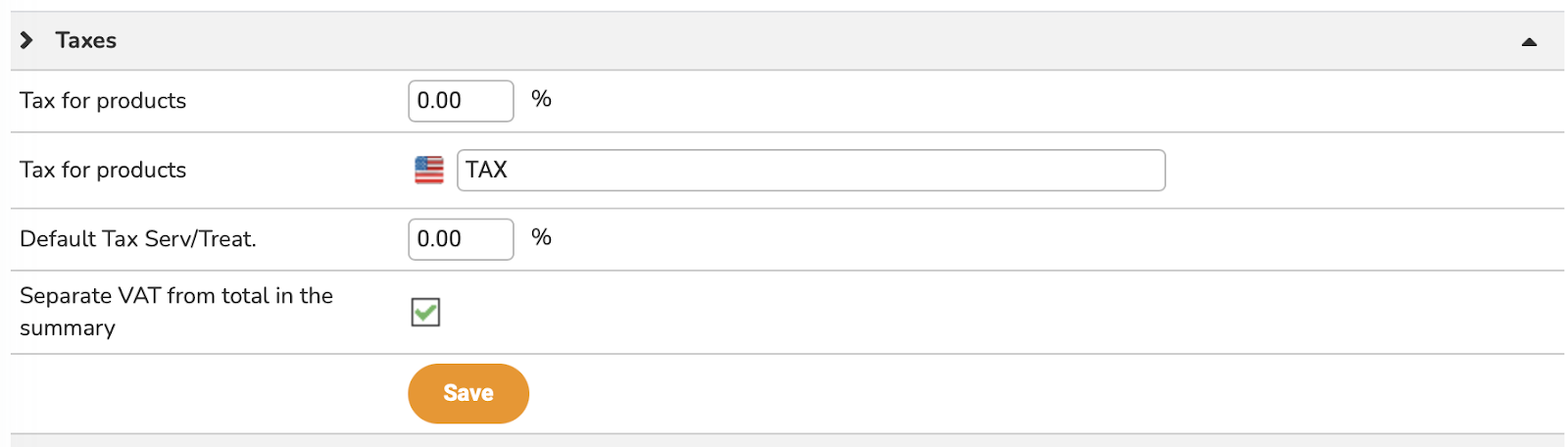Click the TAX name text field
The height and width of the screenshot is (447, 1568).
click(x=810, y=171)
